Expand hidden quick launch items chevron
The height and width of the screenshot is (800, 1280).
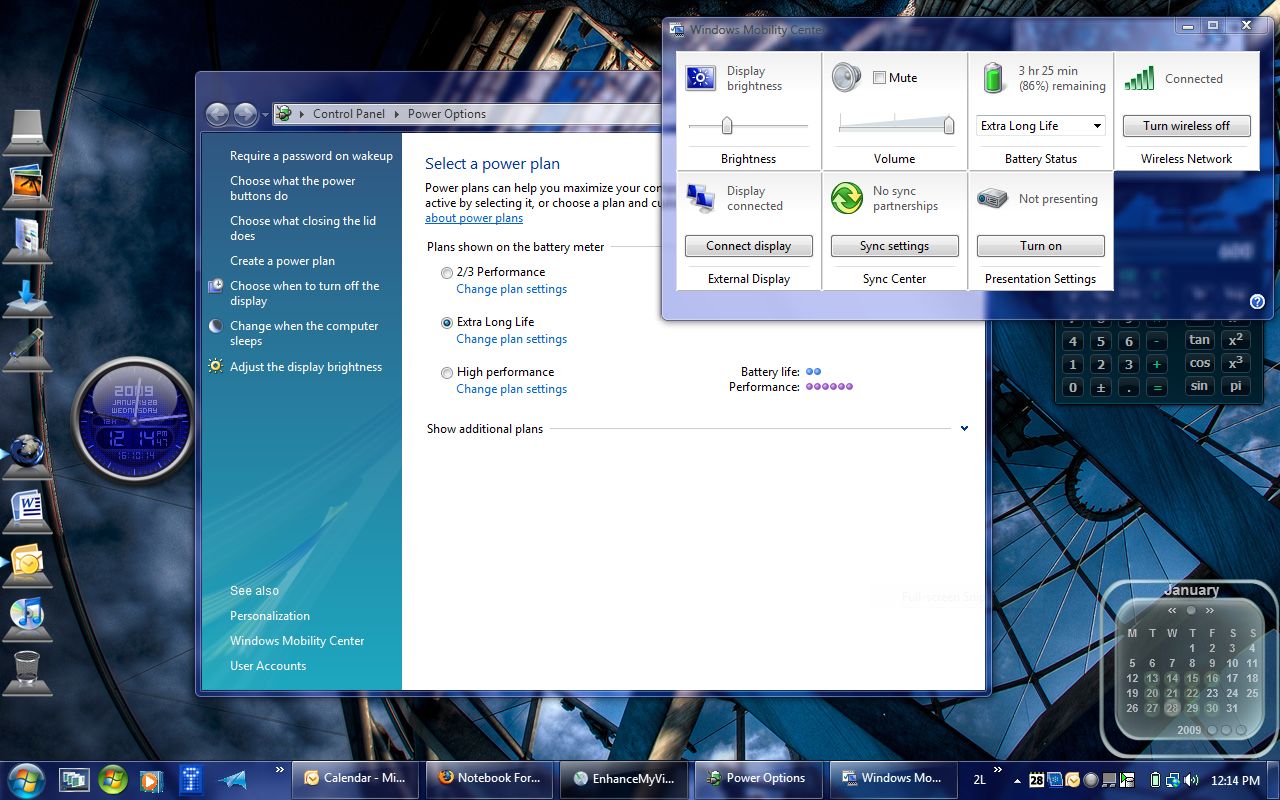(x=281, y=770)
